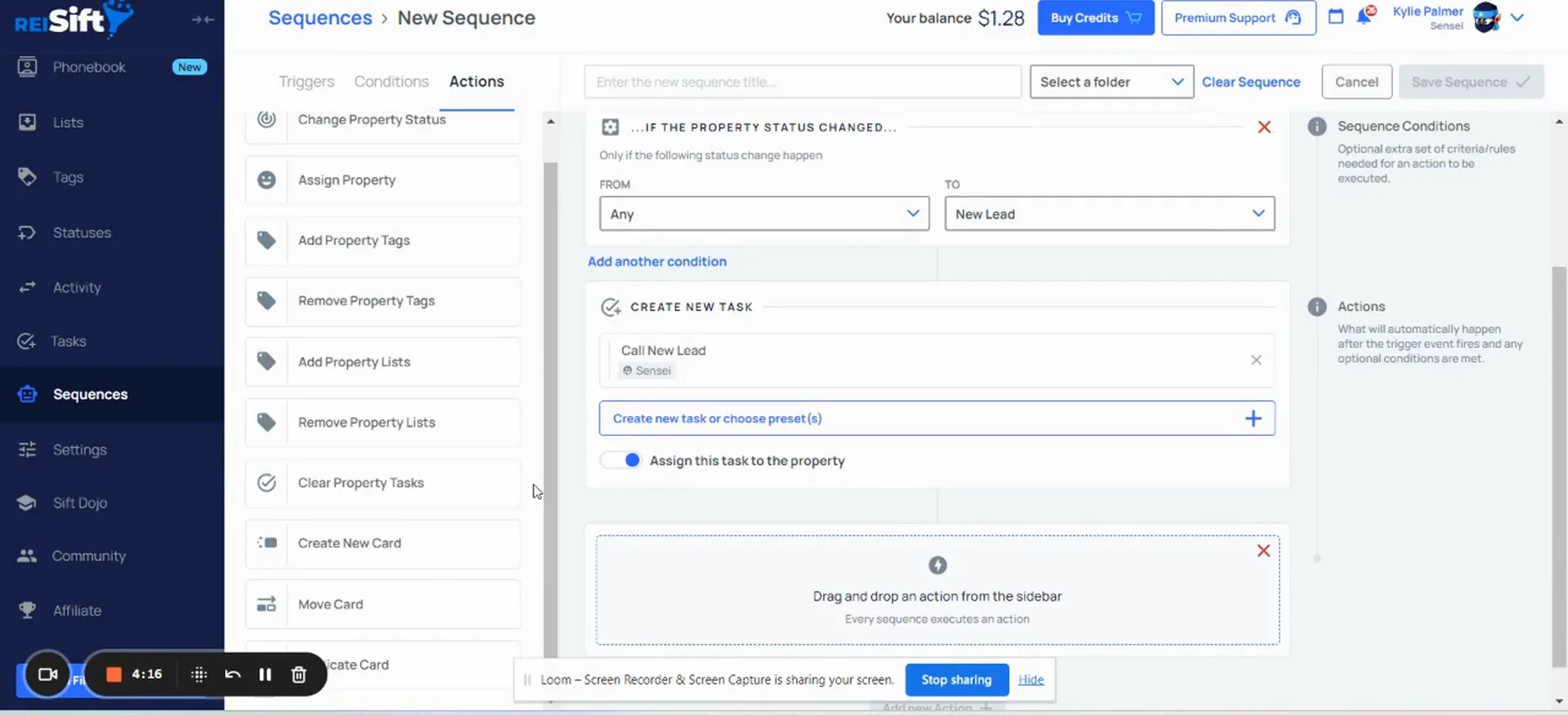Switch to the Conditions tab

(x=391, y=82)
